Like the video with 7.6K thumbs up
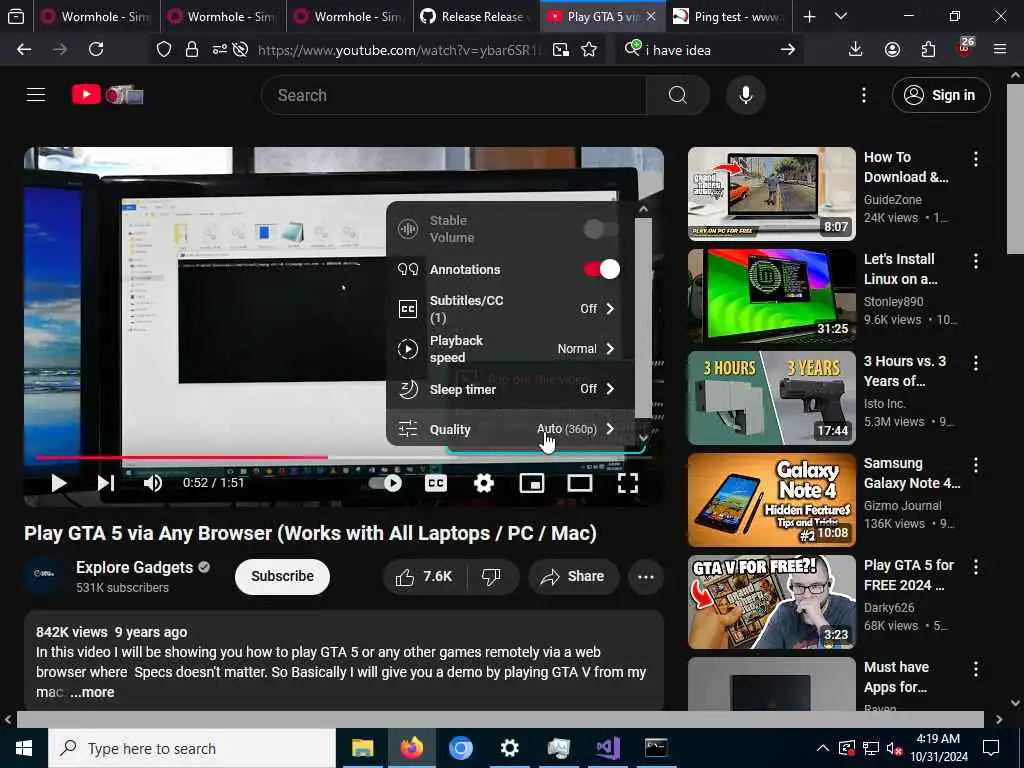Screen dimensions: 1024x768 pos(423,577)
